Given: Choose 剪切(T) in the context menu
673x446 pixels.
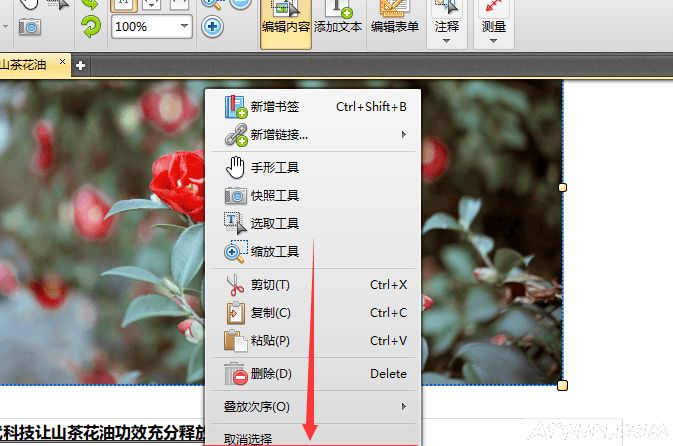Looking at the screenshot, I should (x=314, y=285).
